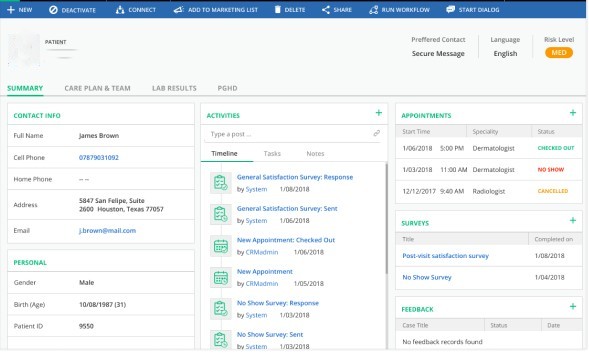Open the Summary tab
Screen dimensions: 589x362
click(25, 88)
